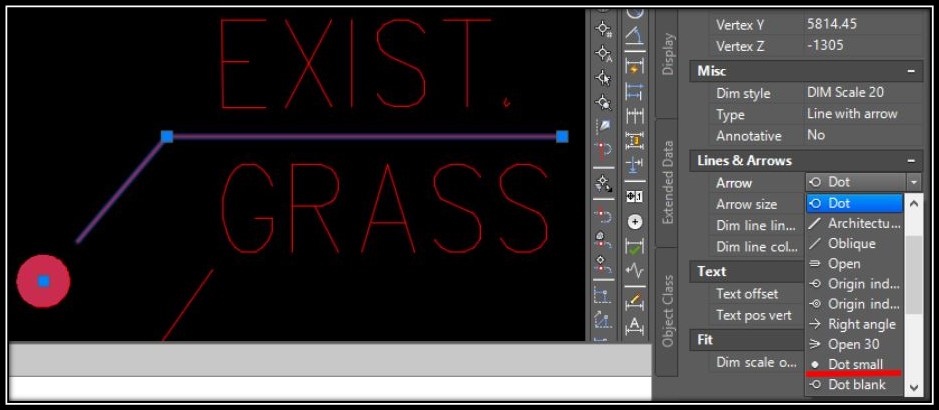This screenshot has width=939, height=410.
Task: Click the Dimension Inspection checkmark icon
Action: [x=634, y=247]
